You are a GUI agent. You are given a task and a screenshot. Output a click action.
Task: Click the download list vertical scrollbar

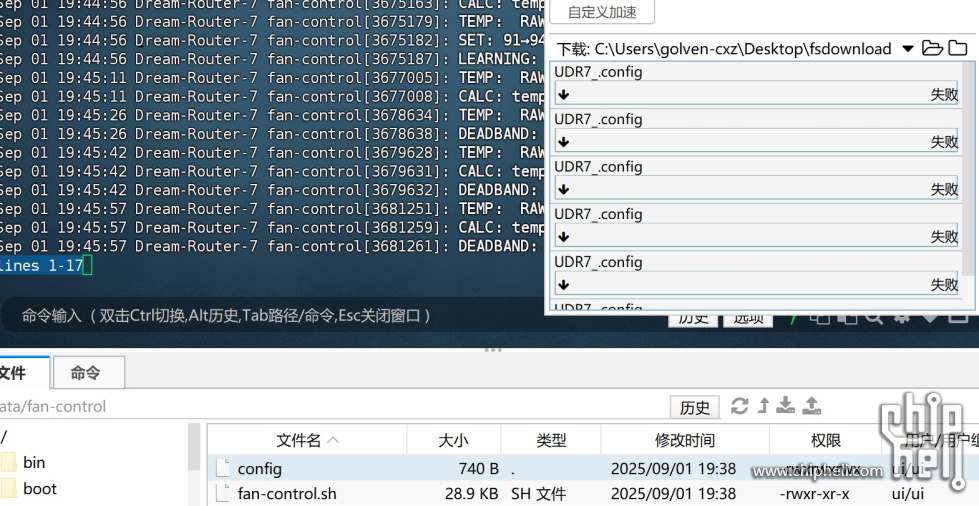pyautogui.click(x=968, y=169)
